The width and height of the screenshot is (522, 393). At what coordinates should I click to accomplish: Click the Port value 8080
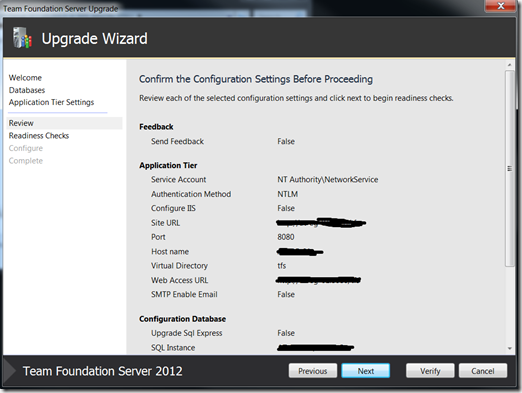click(x=286, y=237)
